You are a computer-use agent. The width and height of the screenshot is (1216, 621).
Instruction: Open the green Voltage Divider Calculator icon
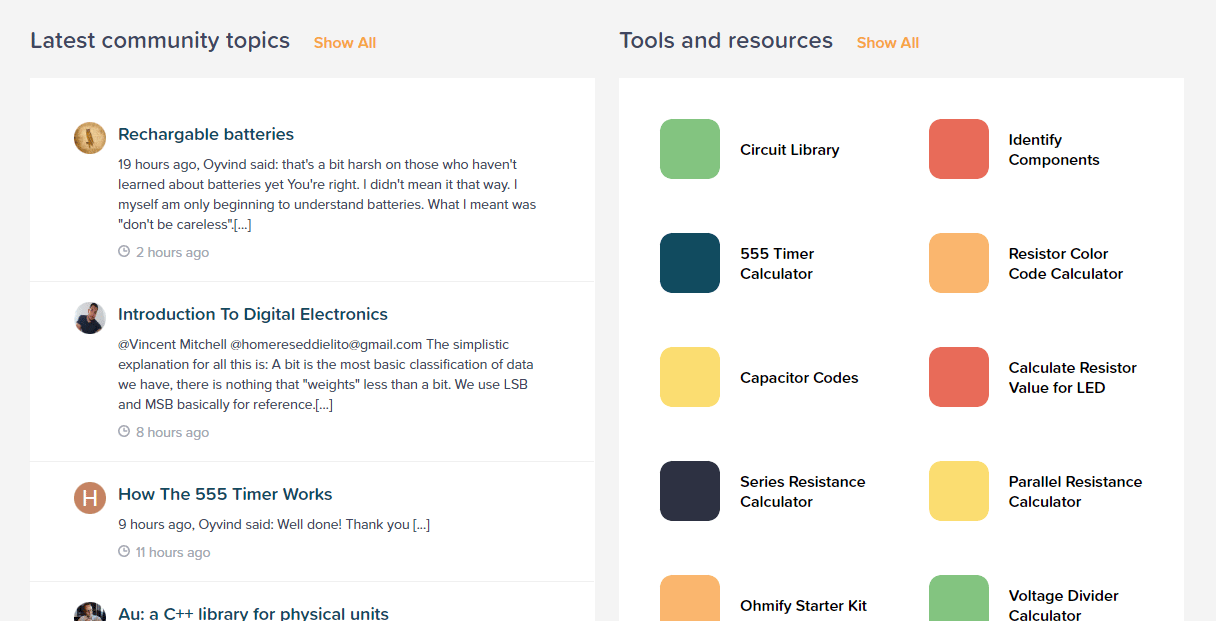(x=958, y=599)
